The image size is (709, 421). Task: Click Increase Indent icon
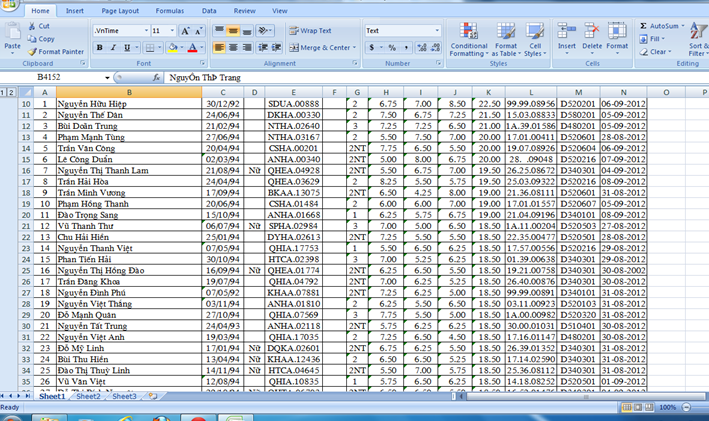pyautogui.click(x=277, y=47)
